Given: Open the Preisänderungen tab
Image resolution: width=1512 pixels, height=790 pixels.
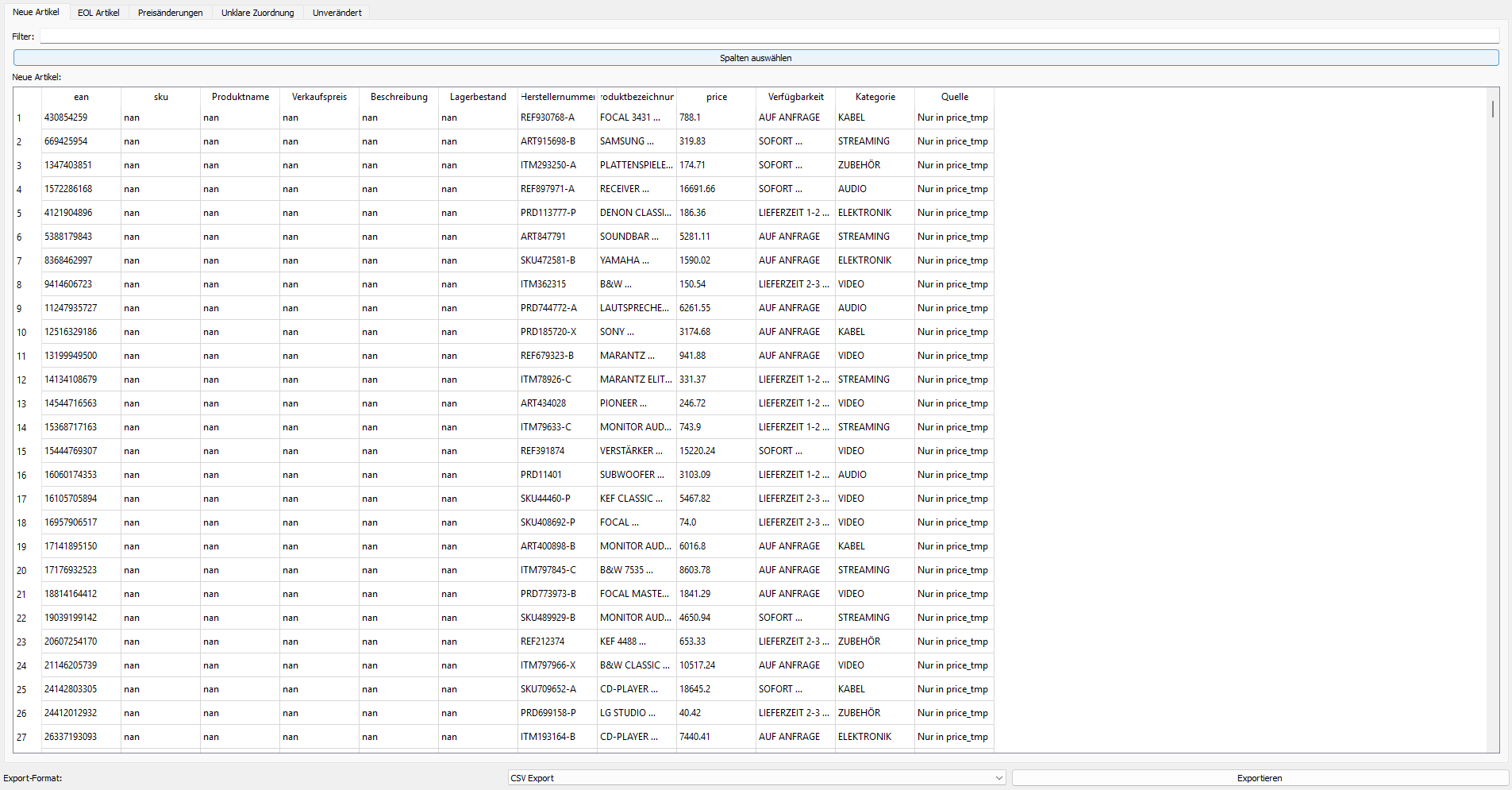Looking at the screenshot, I should point(170,13).
